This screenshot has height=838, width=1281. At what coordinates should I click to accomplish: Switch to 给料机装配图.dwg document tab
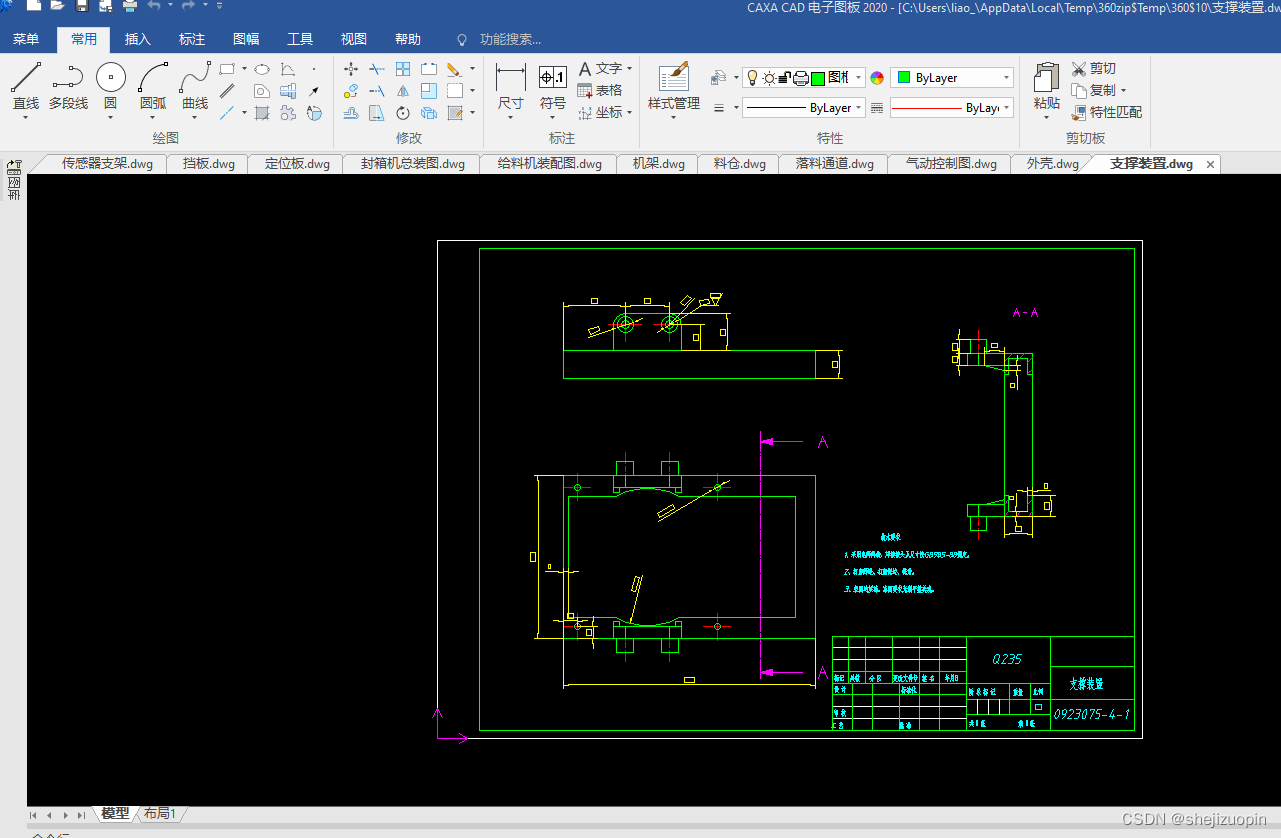click(549, 164)
